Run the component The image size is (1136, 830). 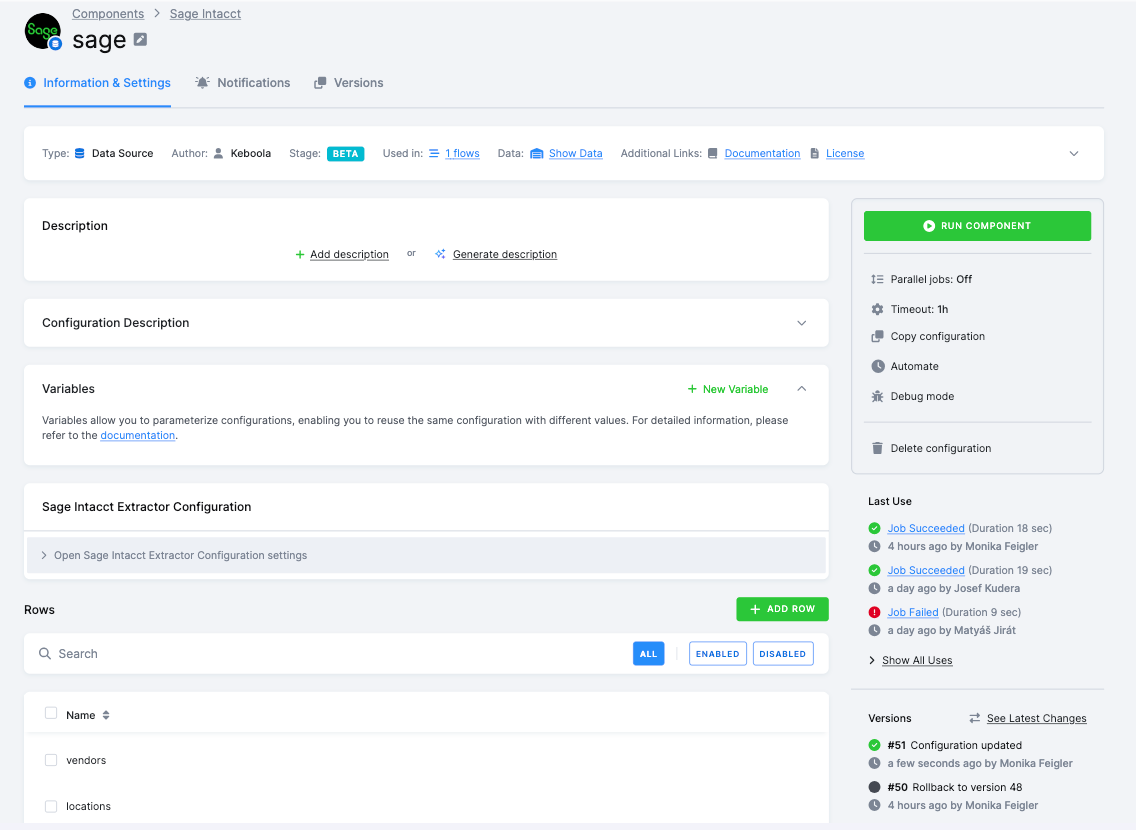(x=977, y=225)
